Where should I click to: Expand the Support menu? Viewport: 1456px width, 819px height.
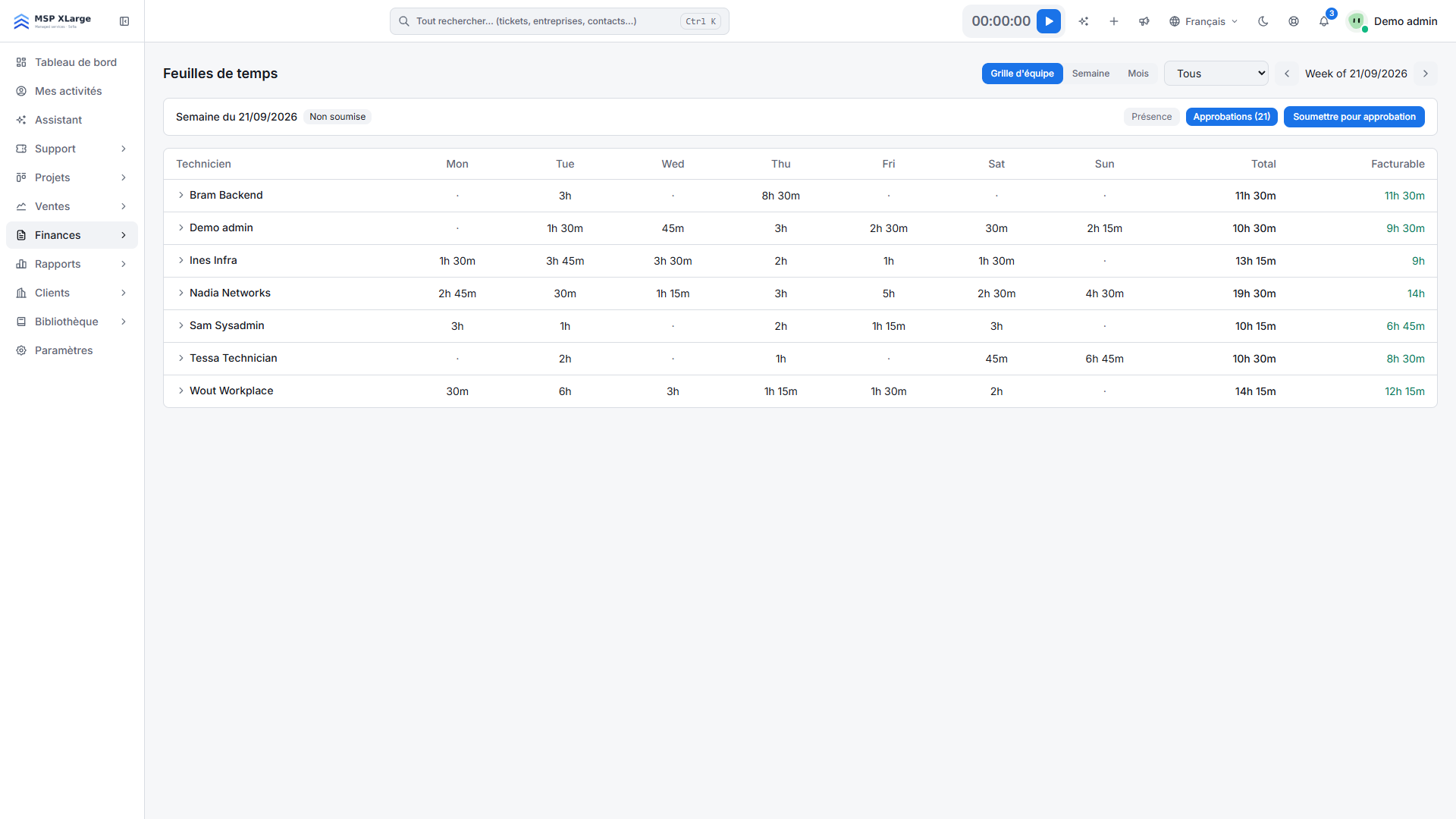(72, 149)
